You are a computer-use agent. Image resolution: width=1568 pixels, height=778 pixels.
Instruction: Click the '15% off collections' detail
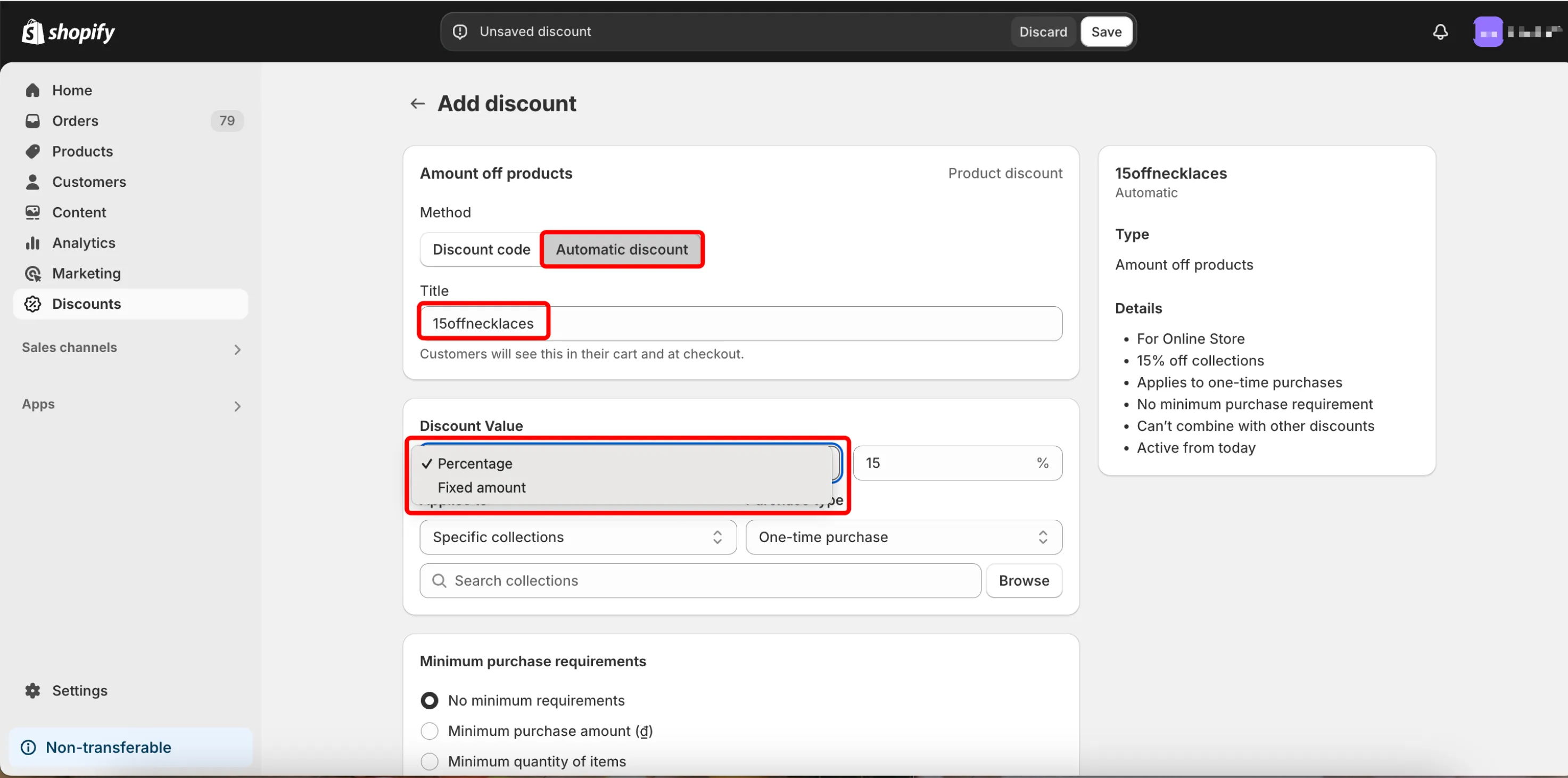1200,361
